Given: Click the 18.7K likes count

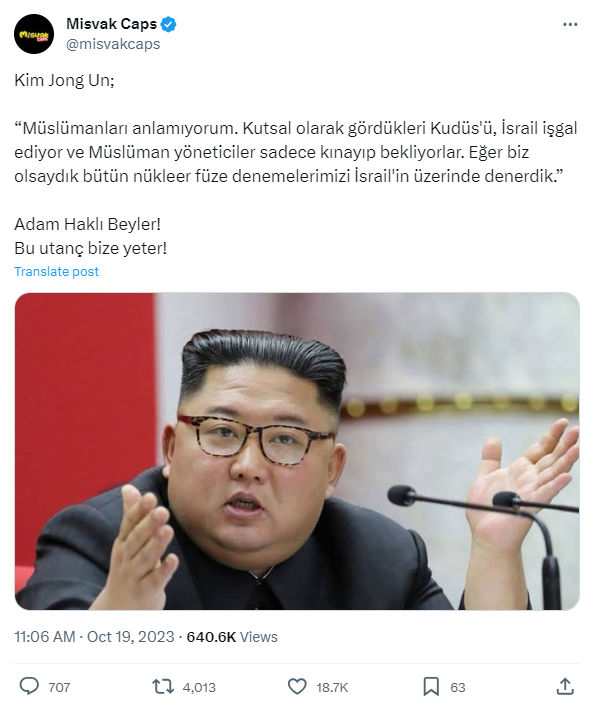Looking at the screenshot, I should [332, 688].
